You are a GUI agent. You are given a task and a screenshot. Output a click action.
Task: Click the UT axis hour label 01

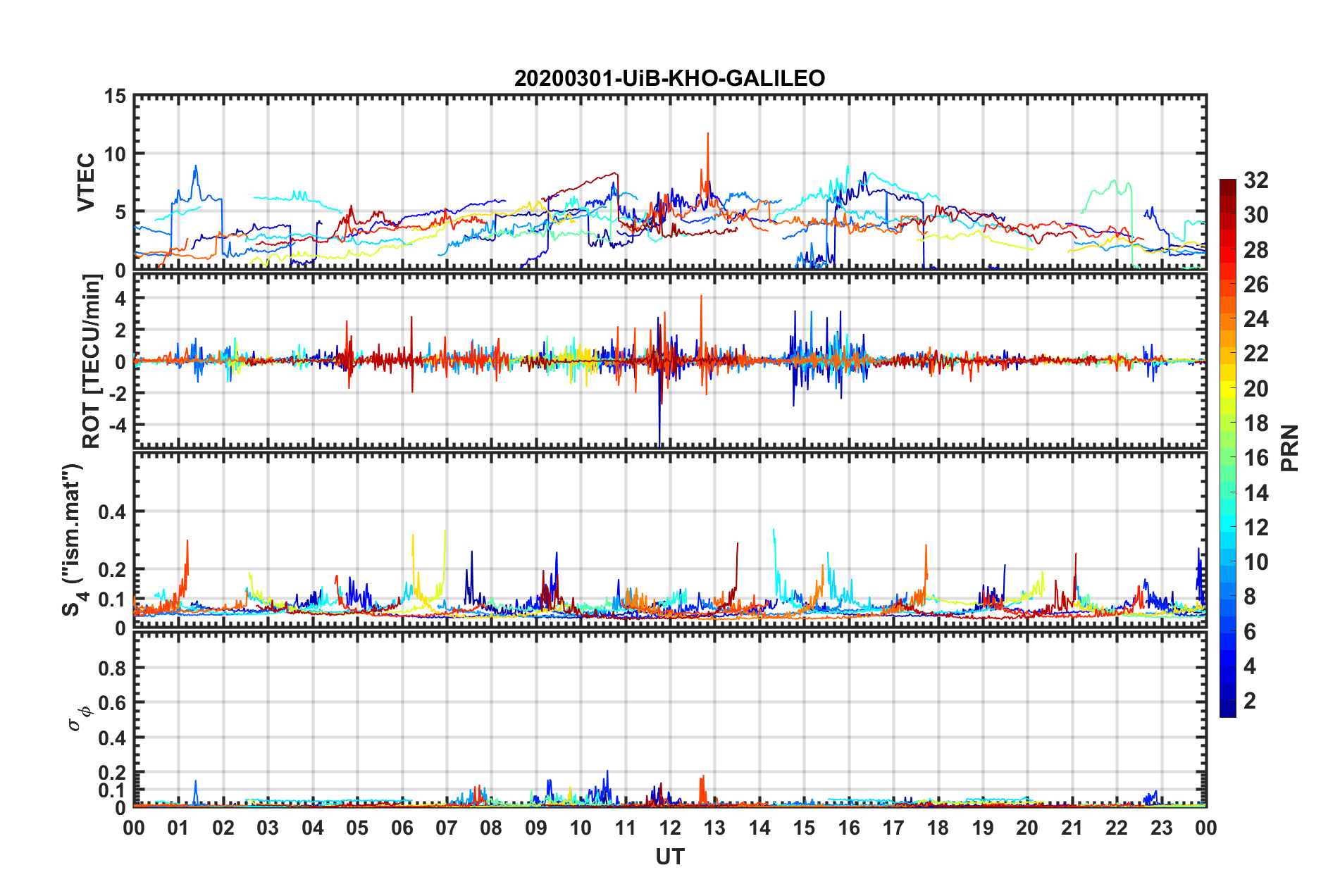[x=178, y=828]
